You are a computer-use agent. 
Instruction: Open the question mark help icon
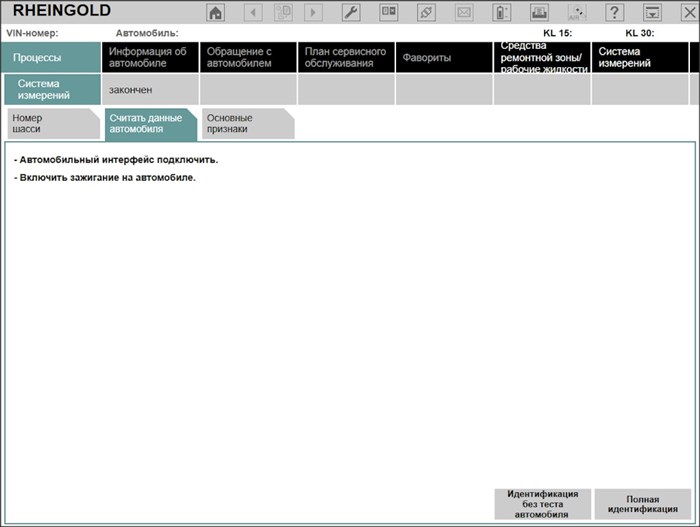pos(615,13)
